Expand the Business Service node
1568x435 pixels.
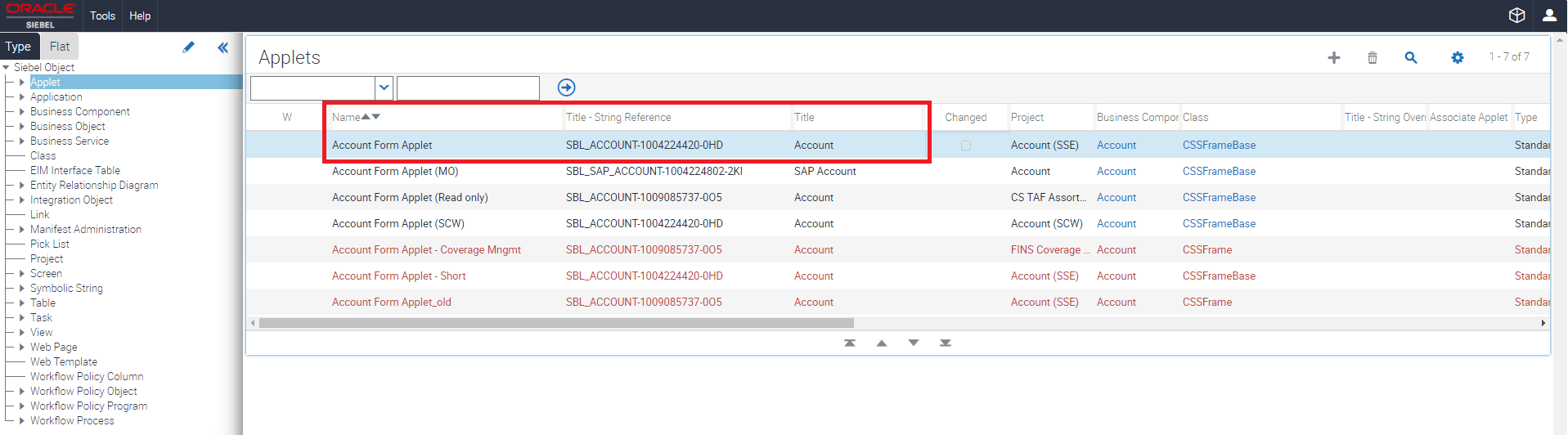[x=22, y=141]
